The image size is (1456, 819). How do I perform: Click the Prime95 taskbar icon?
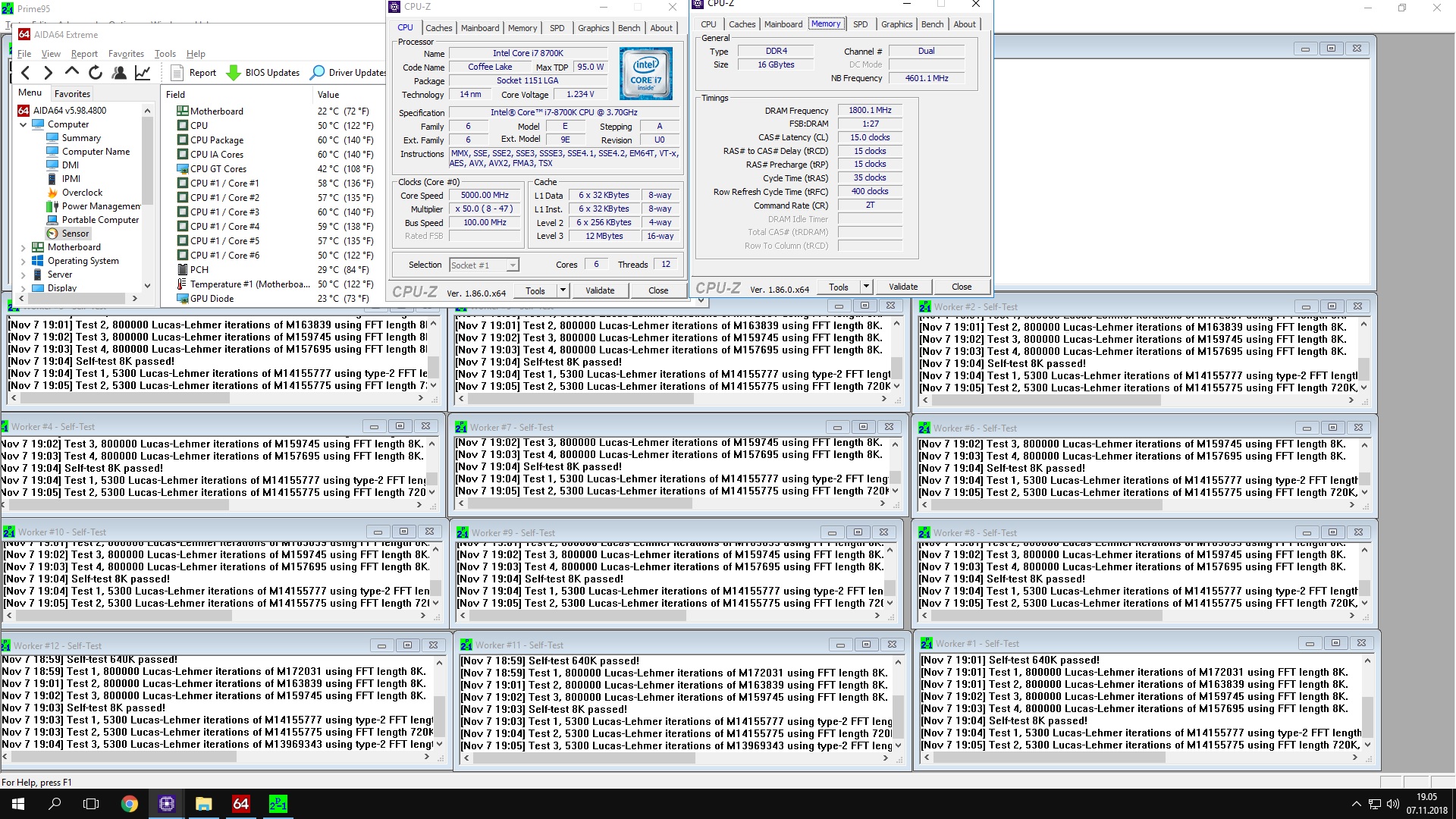278,804
